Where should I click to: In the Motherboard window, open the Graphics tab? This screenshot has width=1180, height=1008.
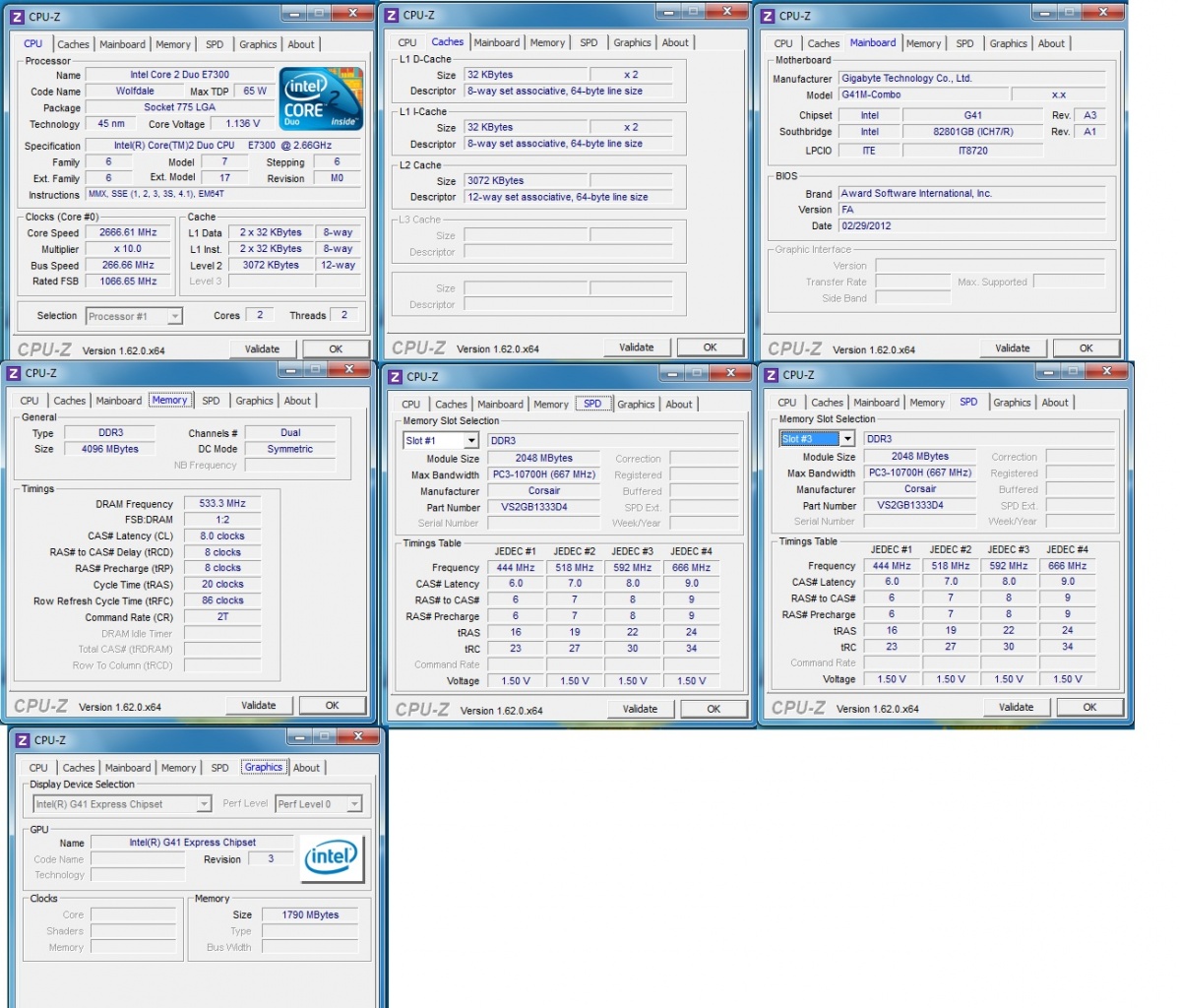[1009, 43]
